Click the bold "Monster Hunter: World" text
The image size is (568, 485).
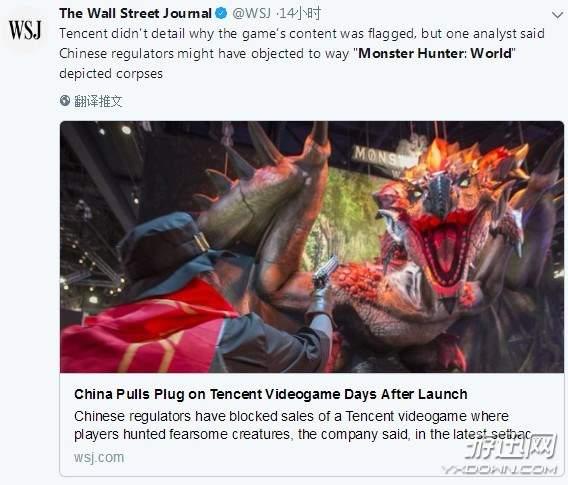tap(435, 53)
